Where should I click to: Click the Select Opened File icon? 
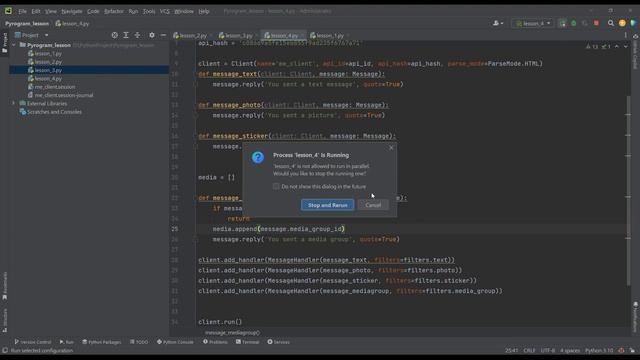click(115, 36)
